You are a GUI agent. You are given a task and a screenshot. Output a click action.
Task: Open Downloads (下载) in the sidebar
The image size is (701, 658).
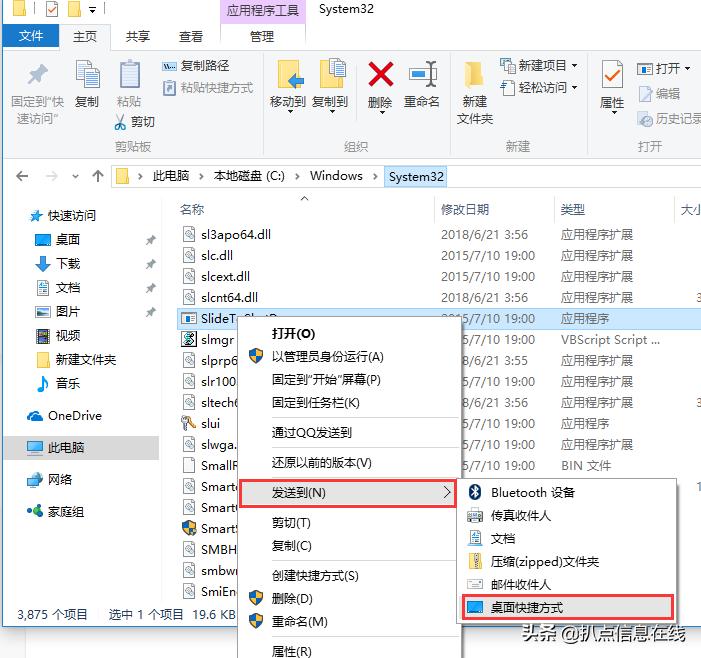coord(57,264)
